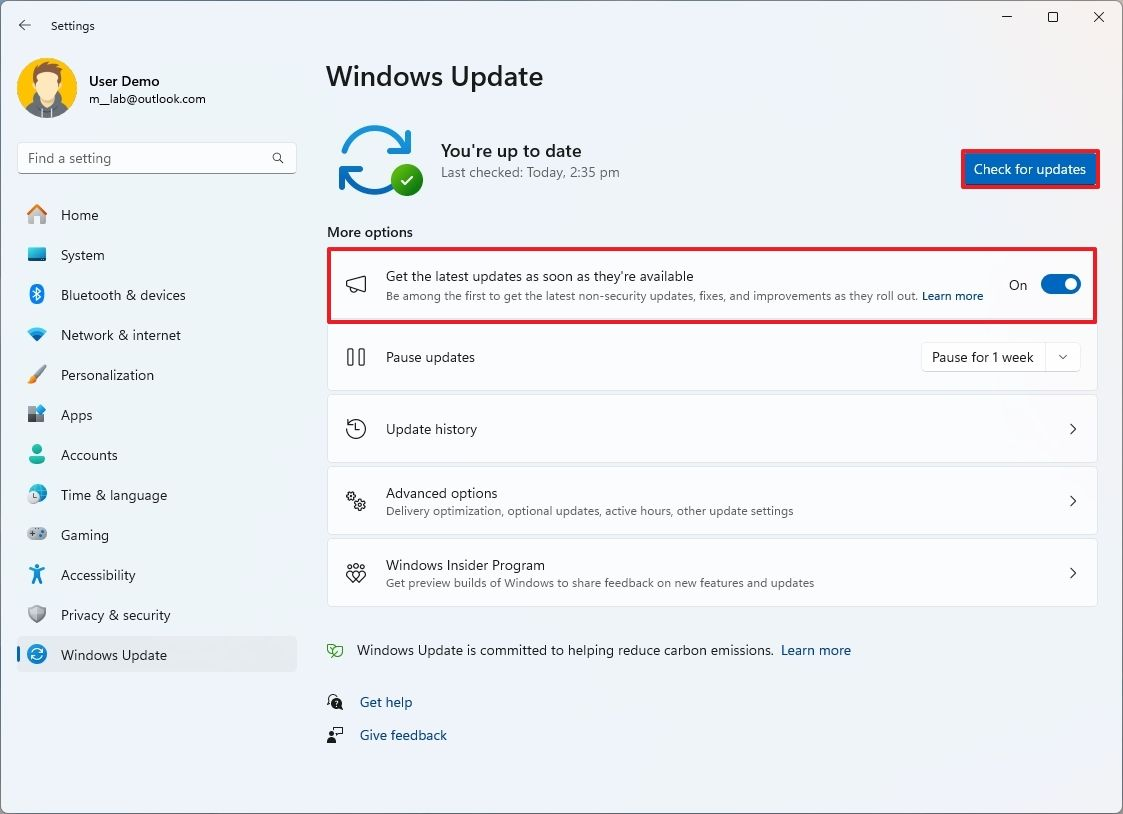Click the Accessibility figure icon in the sidebar
The height and width of the screenshot is (814, 1123).
(x=37, y=574)
